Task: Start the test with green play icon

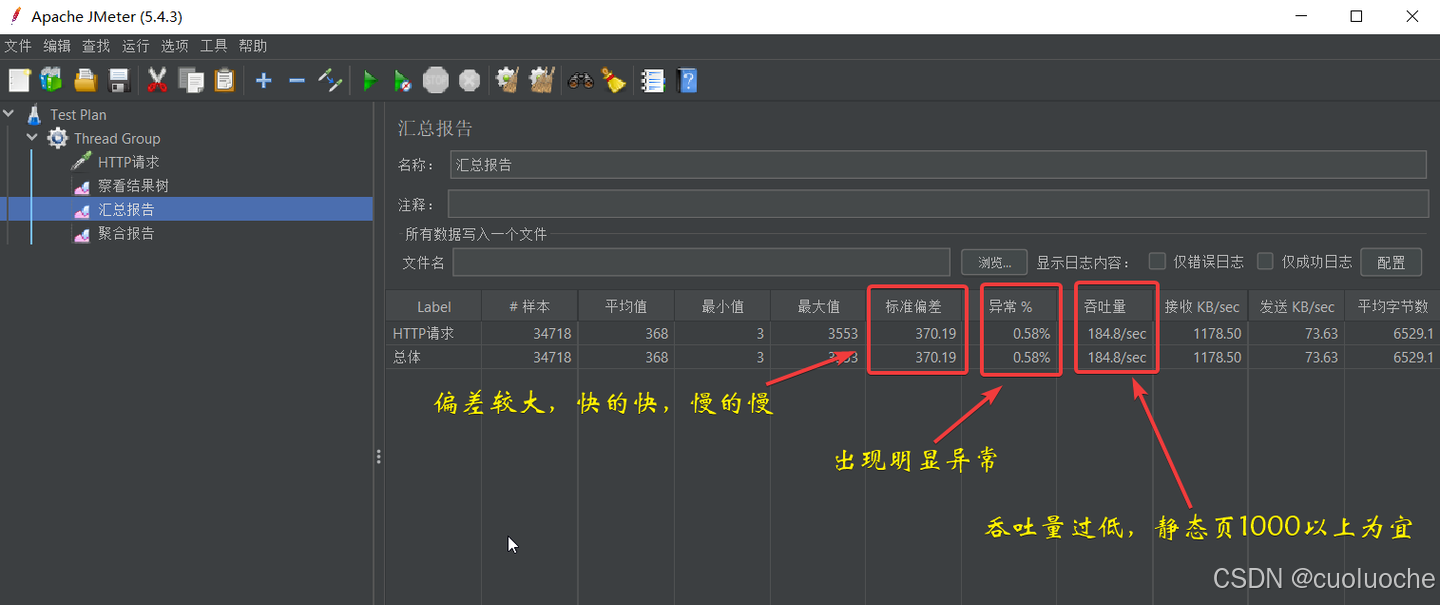Action: tap(369, 80)
